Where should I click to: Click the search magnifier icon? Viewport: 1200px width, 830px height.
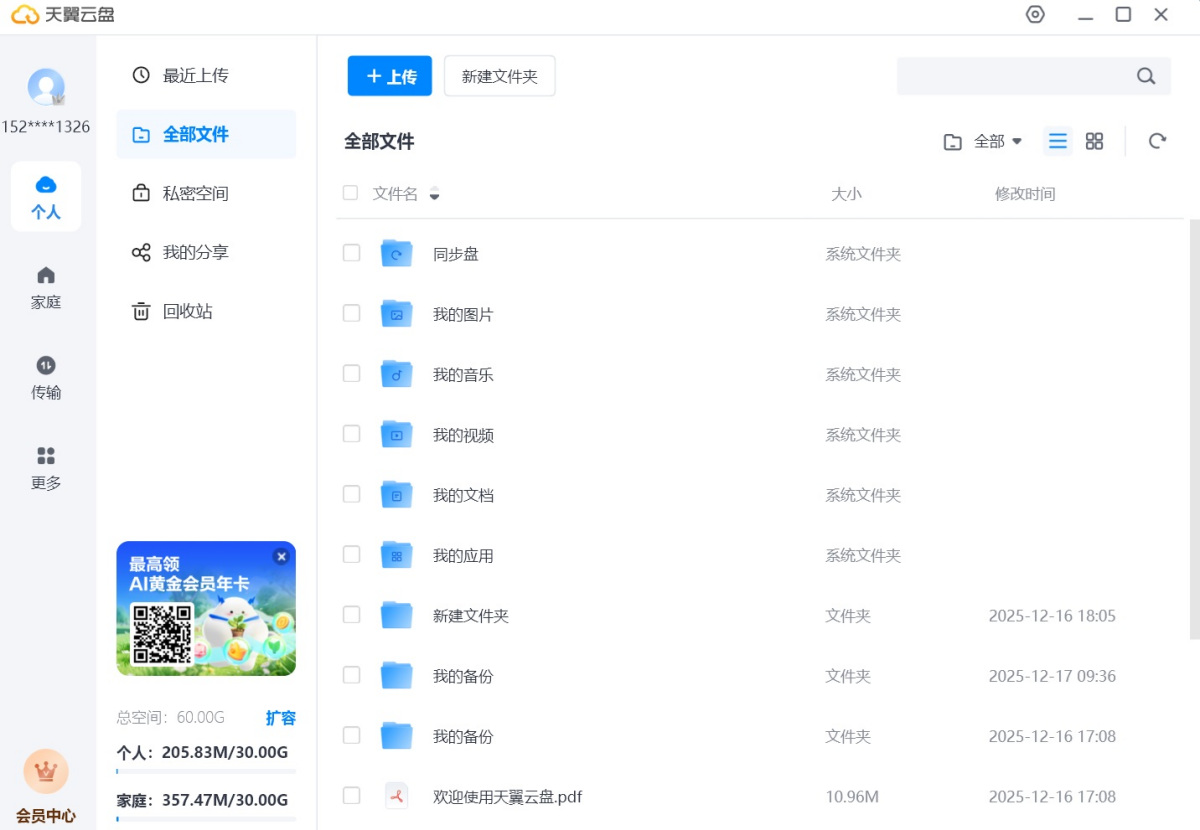1146,76
